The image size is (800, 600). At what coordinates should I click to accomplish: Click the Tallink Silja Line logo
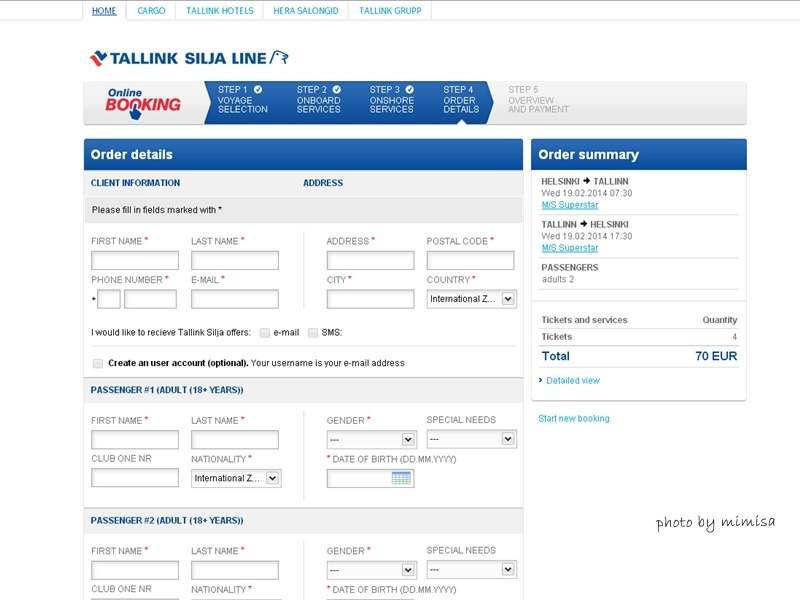(x=189, y=58)
